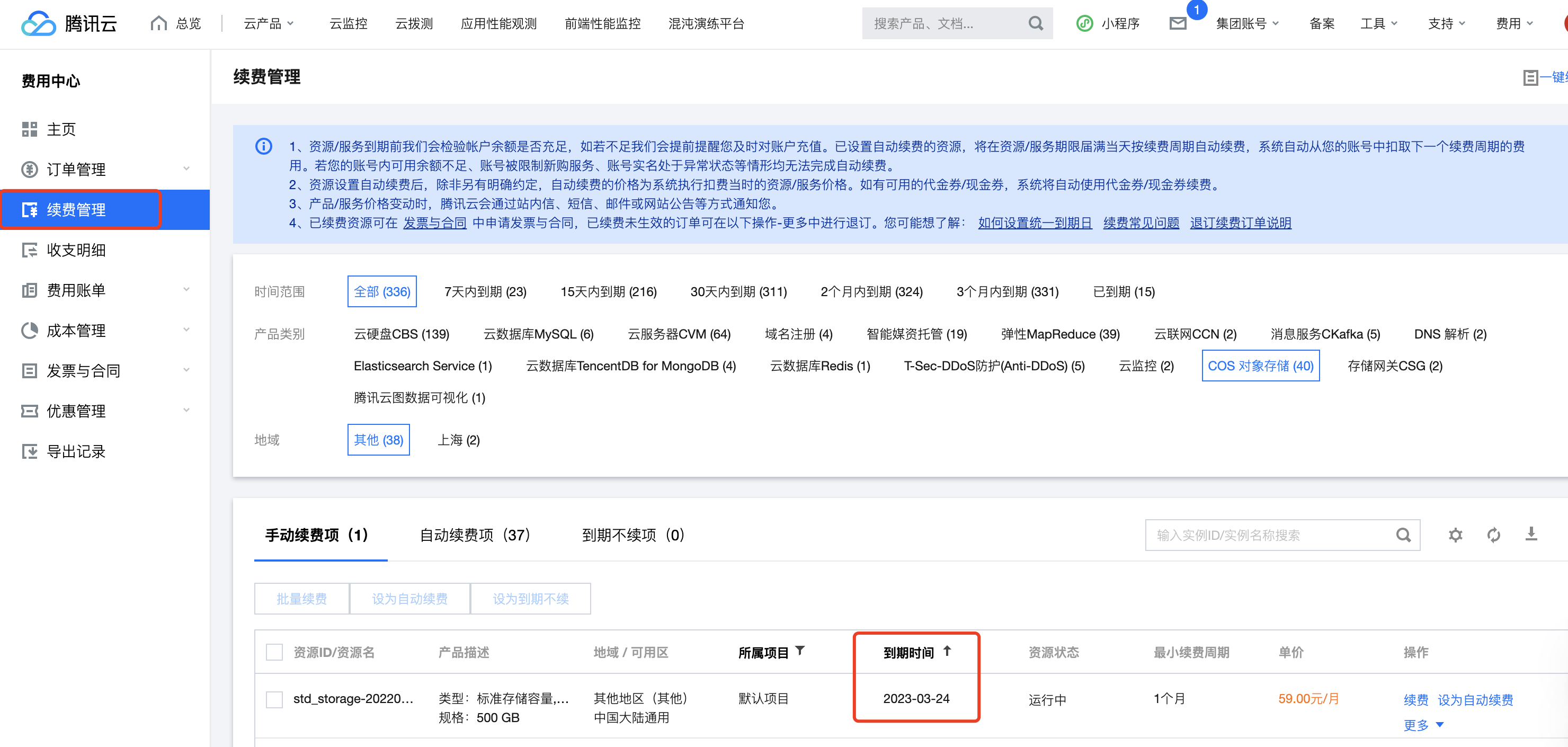
Task: Click the 费用账单 sidebar icon
Action: point(29,290)
